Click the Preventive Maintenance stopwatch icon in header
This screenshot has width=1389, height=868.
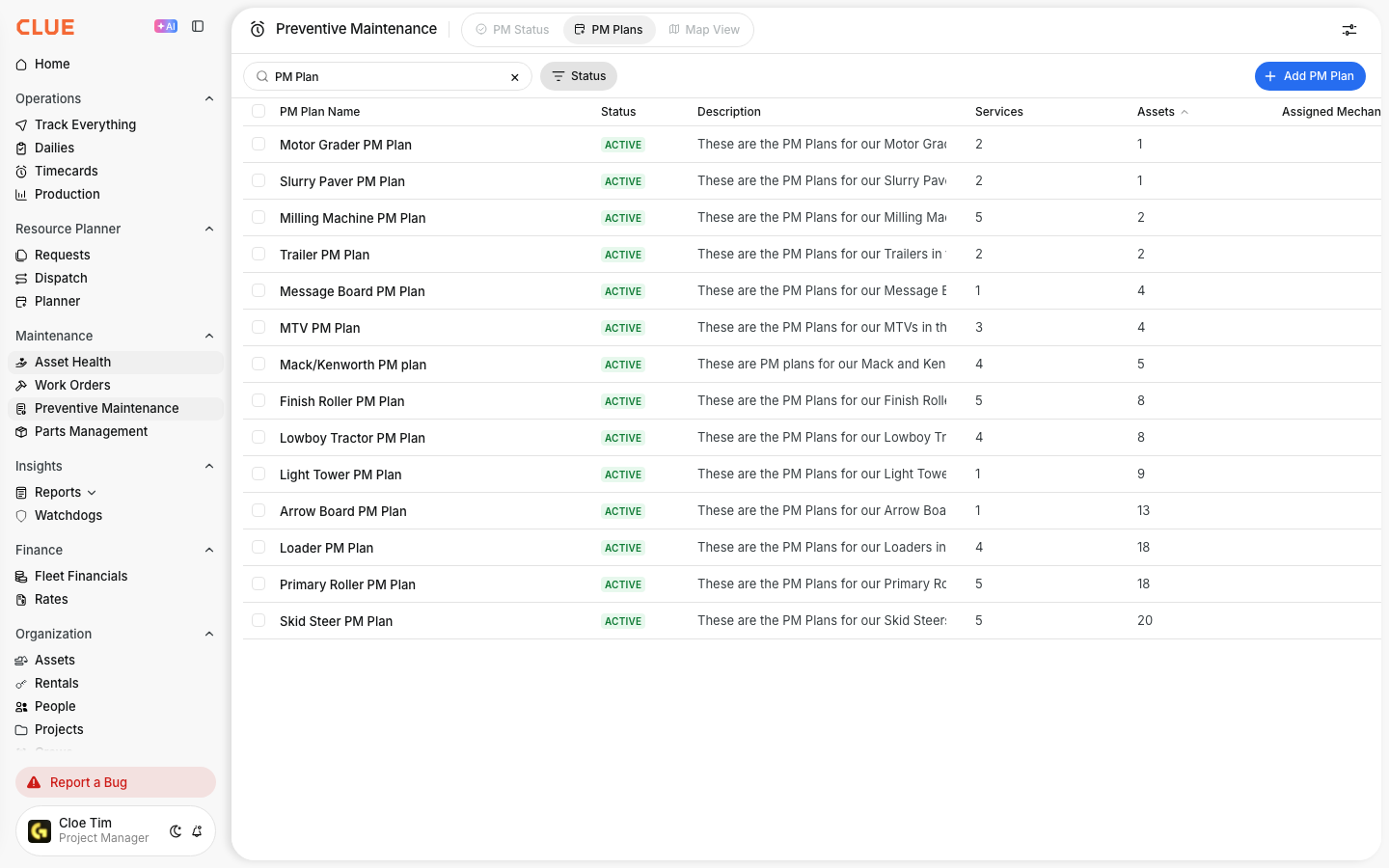(258, 29)
